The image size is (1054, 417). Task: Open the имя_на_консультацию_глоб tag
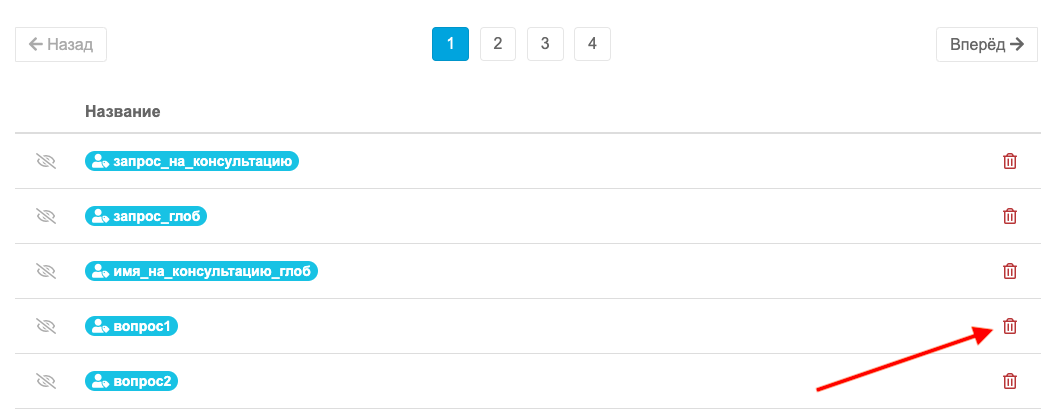201,272
